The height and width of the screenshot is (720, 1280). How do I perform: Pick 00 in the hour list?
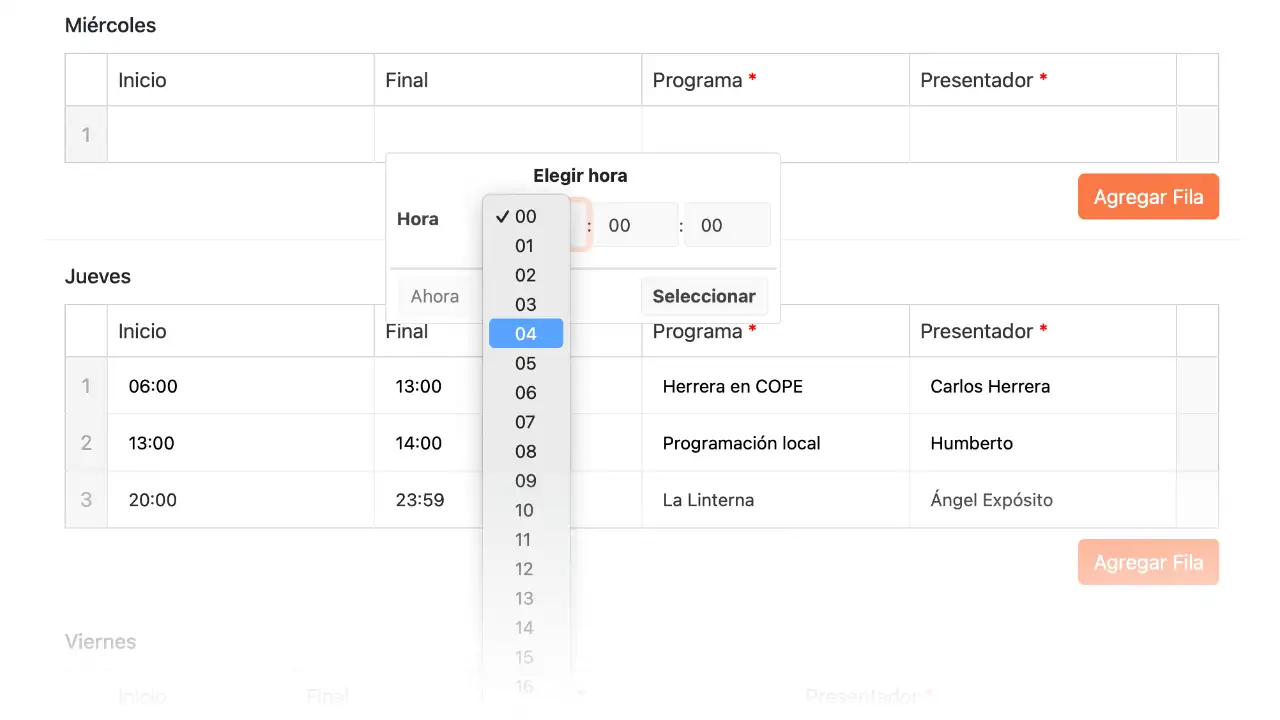coord(526,217)
